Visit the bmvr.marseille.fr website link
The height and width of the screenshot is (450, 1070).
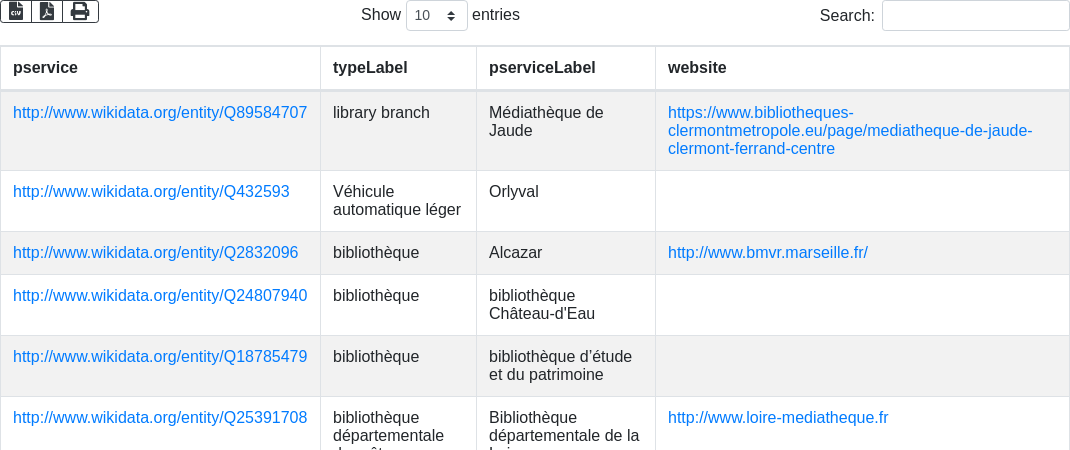(767, 253)
